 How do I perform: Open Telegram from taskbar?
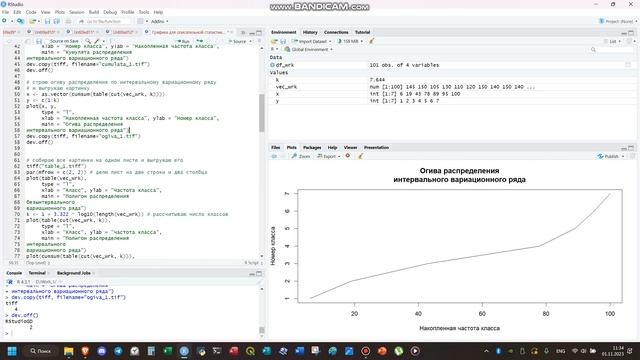pyautogui.click(x=118, y=351)
